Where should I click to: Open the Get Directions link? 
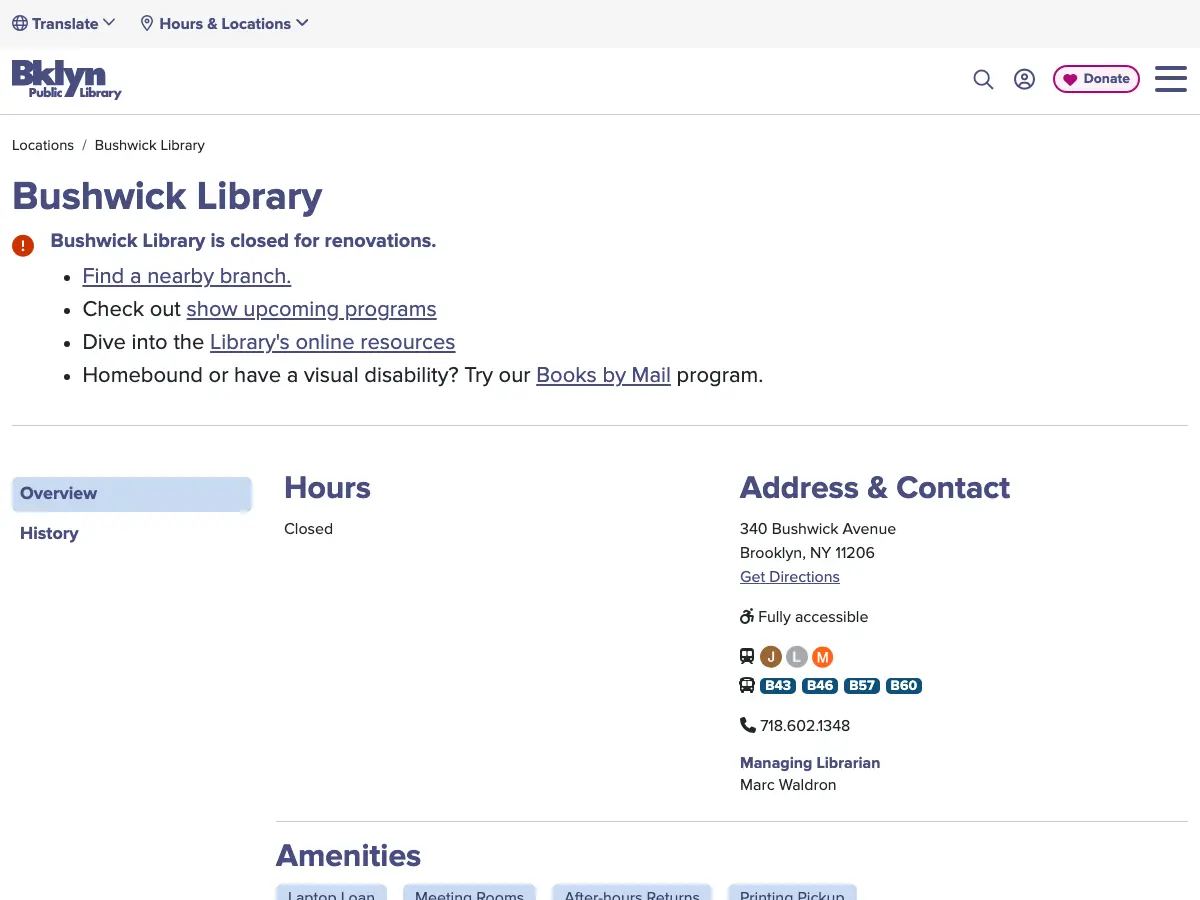[790, 577]
